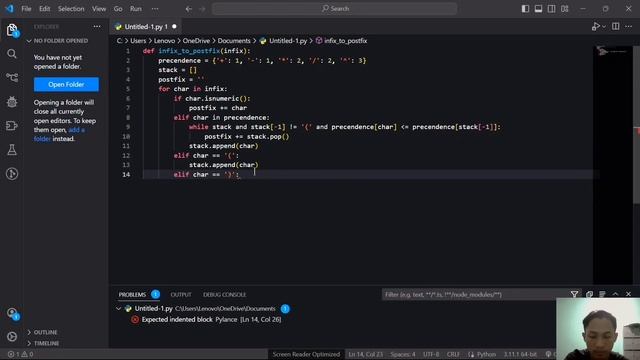Open the Explorer view in activity bar
The image size is (640, 360).
[12, 30]
